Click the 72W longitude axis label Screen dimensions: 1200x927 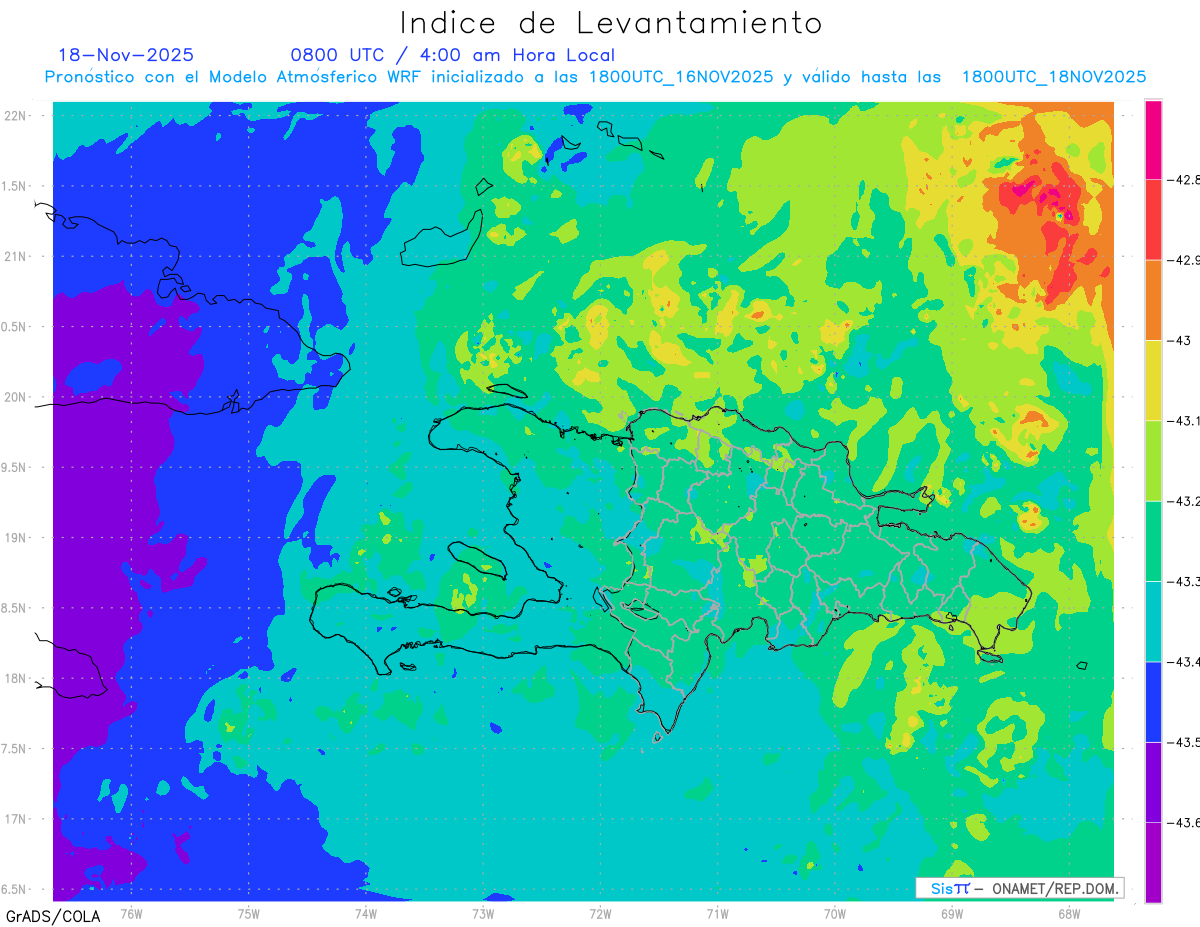600,913
